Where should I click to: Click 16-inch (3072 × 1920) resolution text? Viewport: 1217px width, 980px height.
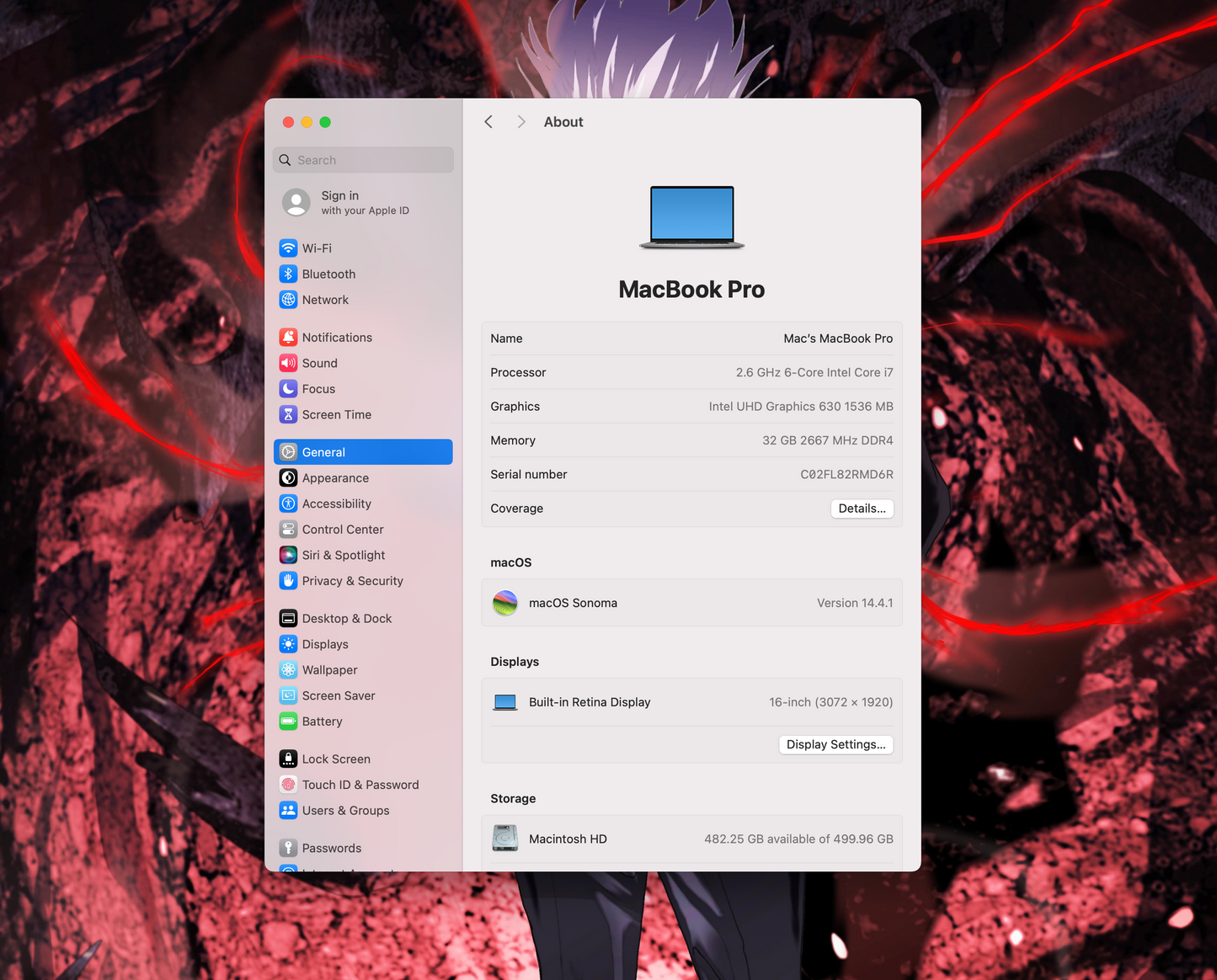point(830,702)
